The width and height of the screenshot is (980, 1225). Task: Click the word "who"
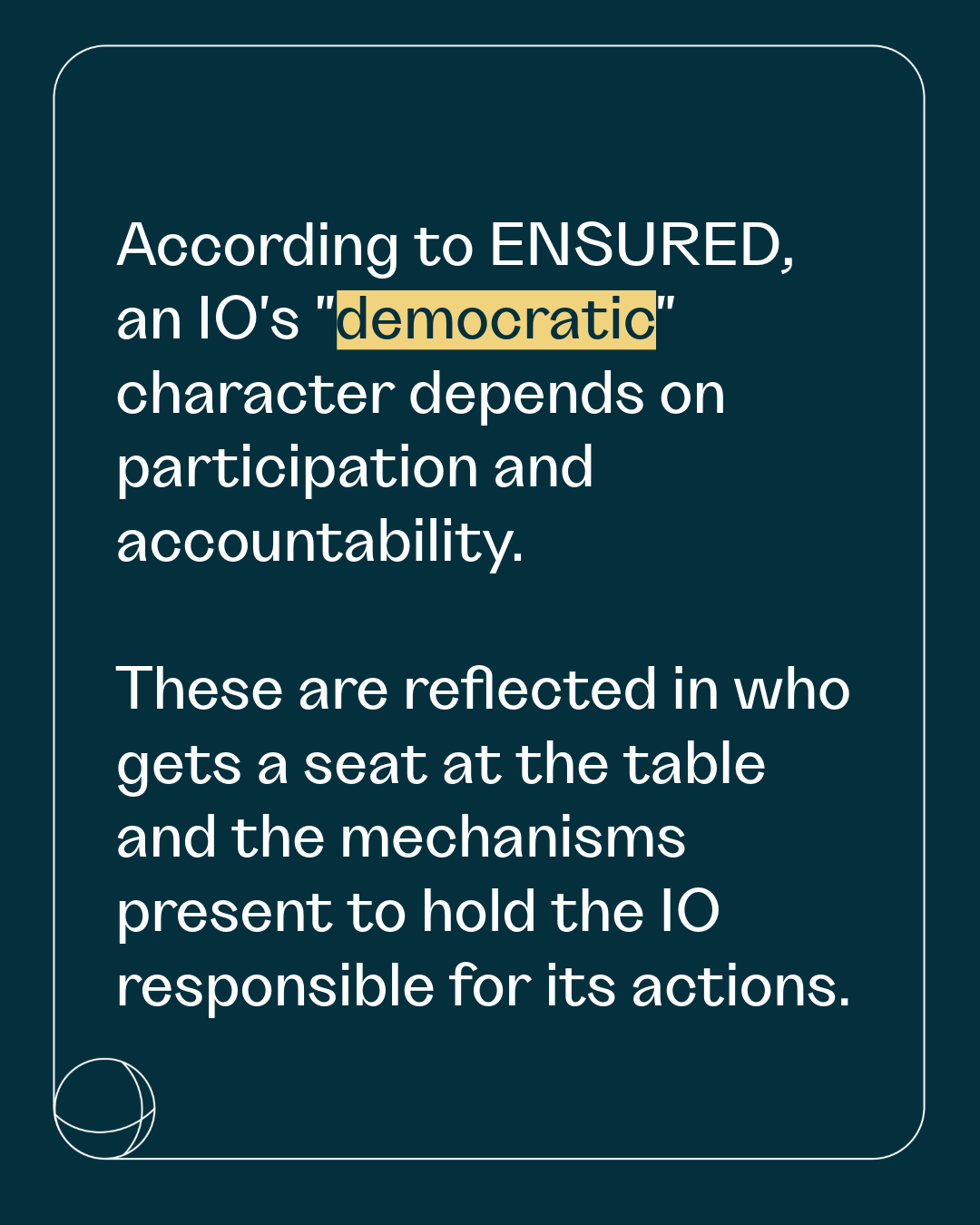click(x=791, y=690)
